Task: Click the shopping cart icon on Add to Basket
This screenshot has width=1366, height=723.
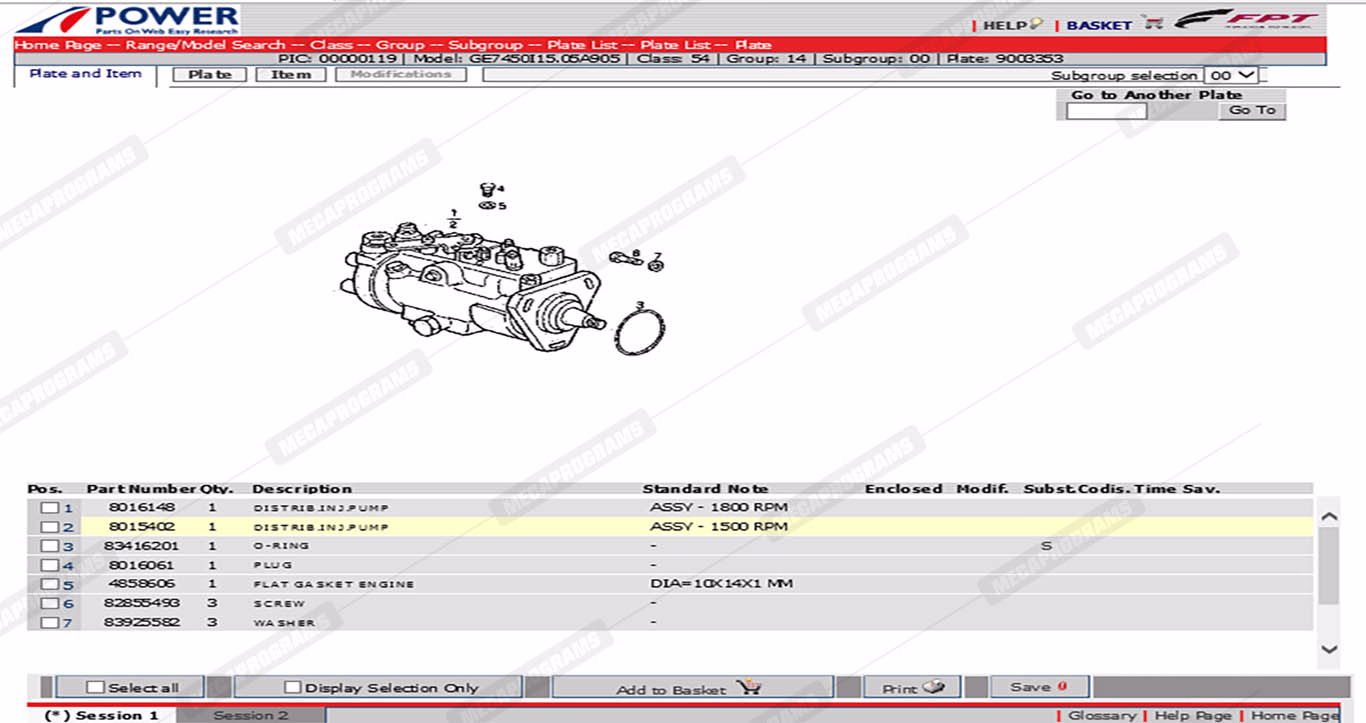Action: 748,687
